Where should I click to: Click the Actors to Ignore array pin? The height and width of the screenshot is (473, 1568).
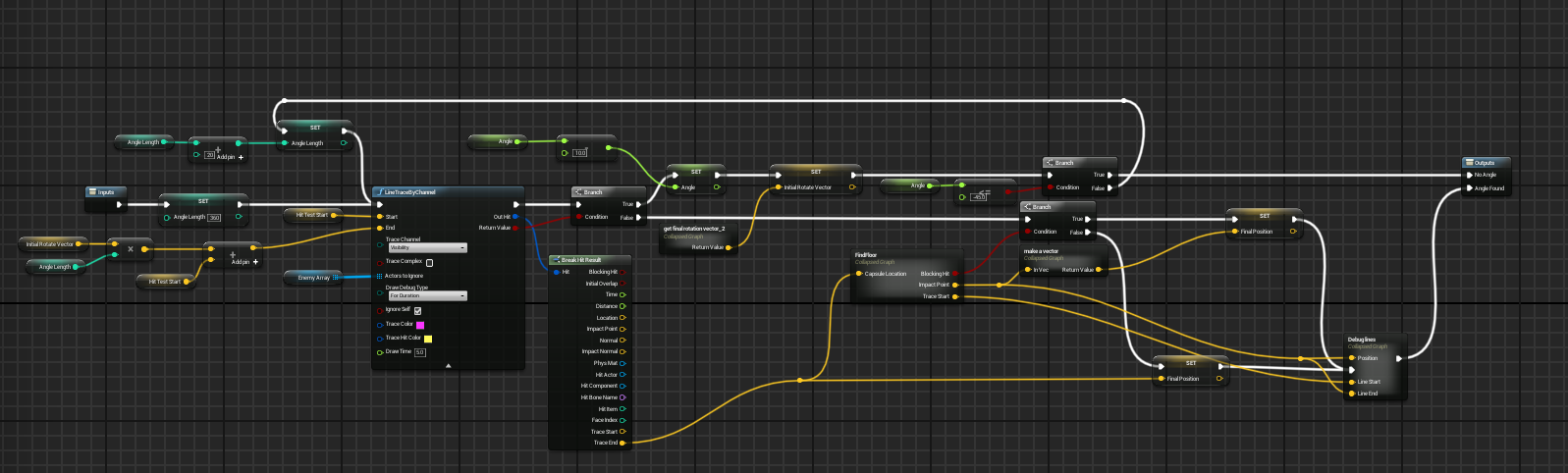380,276
